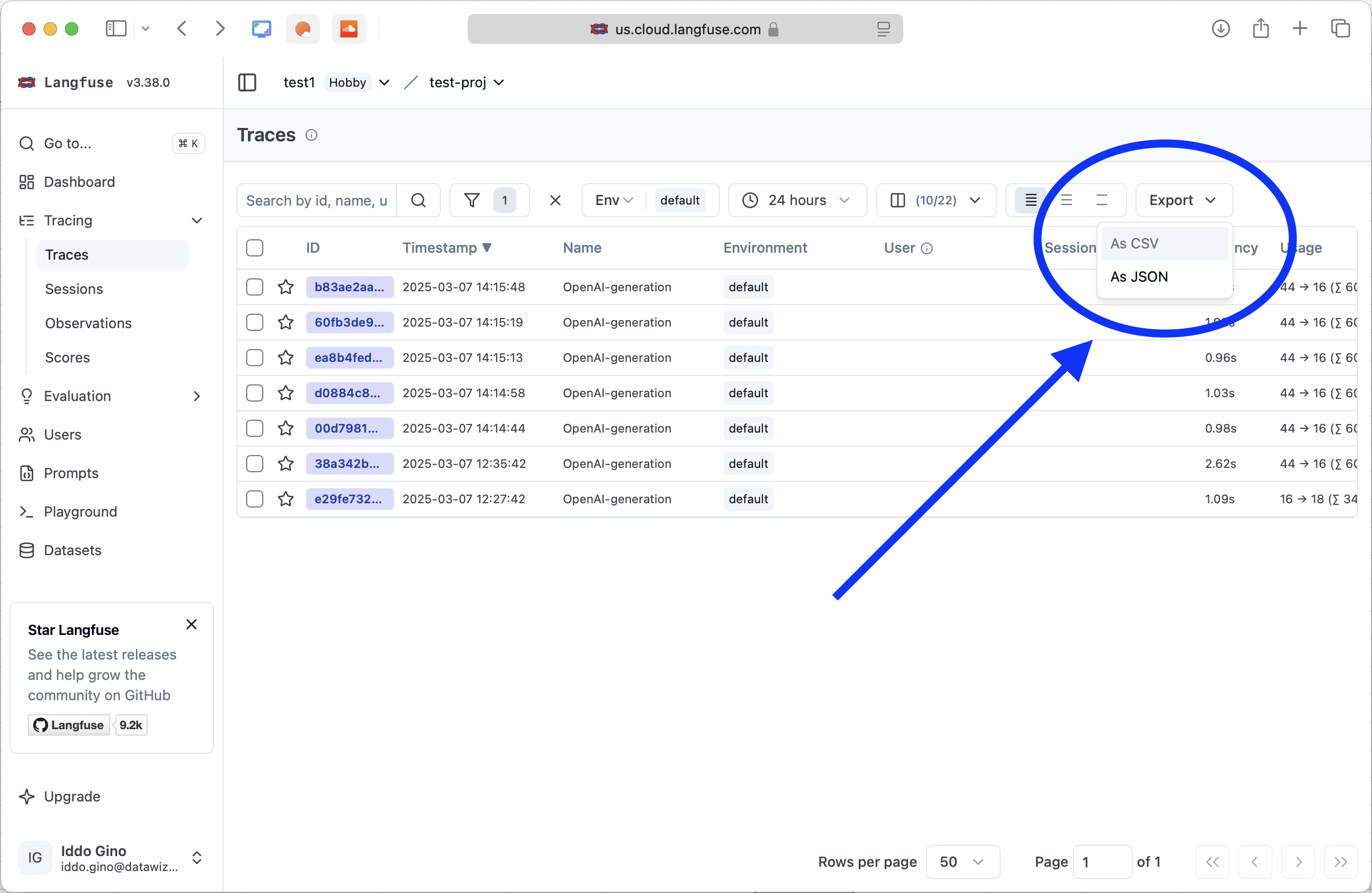This screenshot has width=1372, height=893.
Task: Click the search magnifier icon
Action: [418, 200]
